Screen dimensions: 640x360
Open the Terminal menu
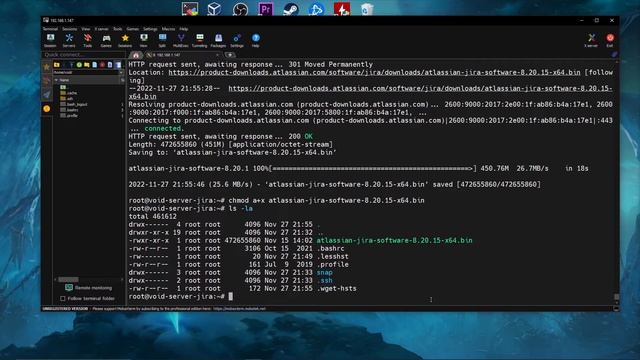click(50, 29)
